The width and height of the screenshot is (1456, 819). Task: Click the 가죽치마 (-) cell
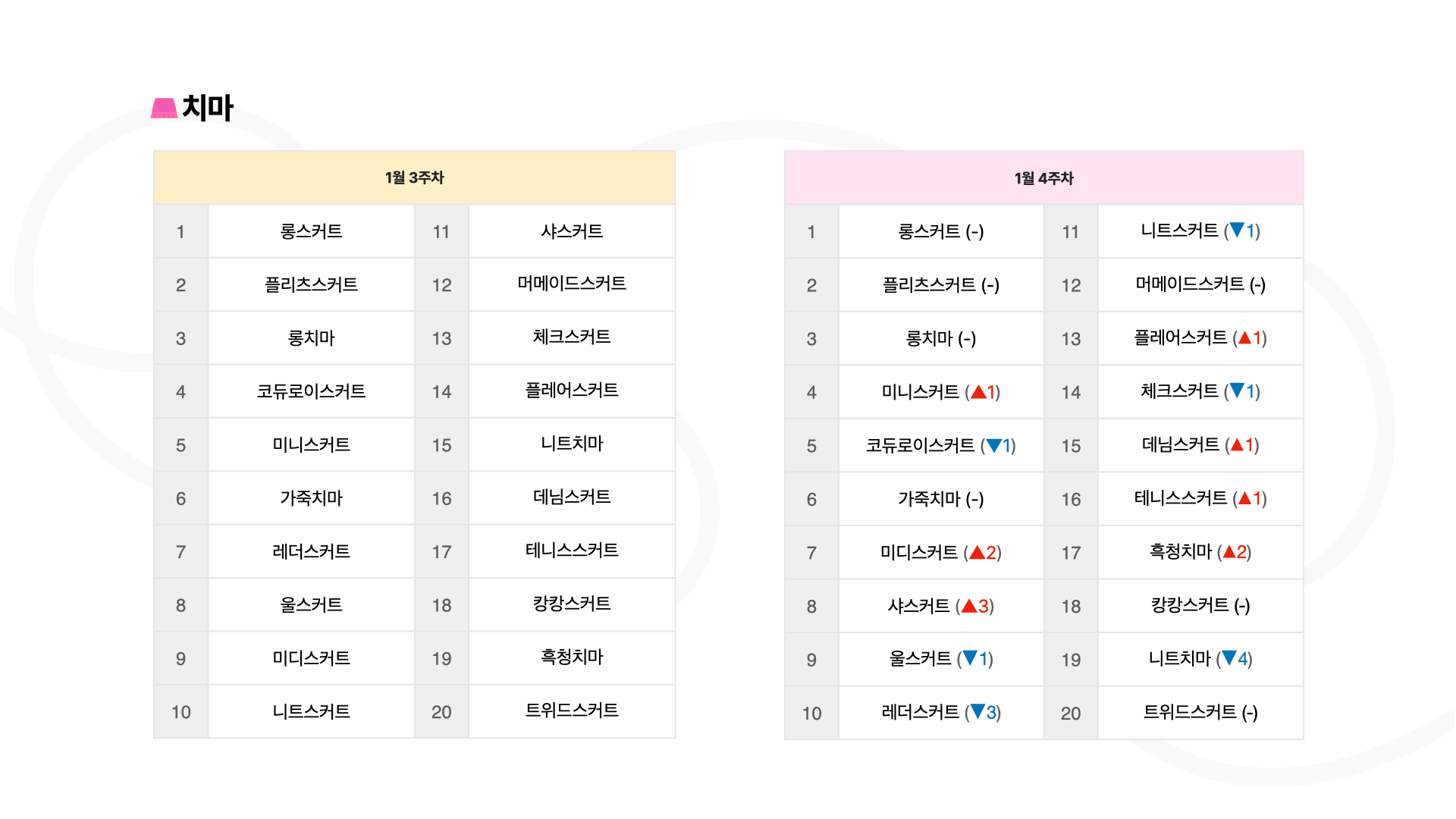click(941, 499)
